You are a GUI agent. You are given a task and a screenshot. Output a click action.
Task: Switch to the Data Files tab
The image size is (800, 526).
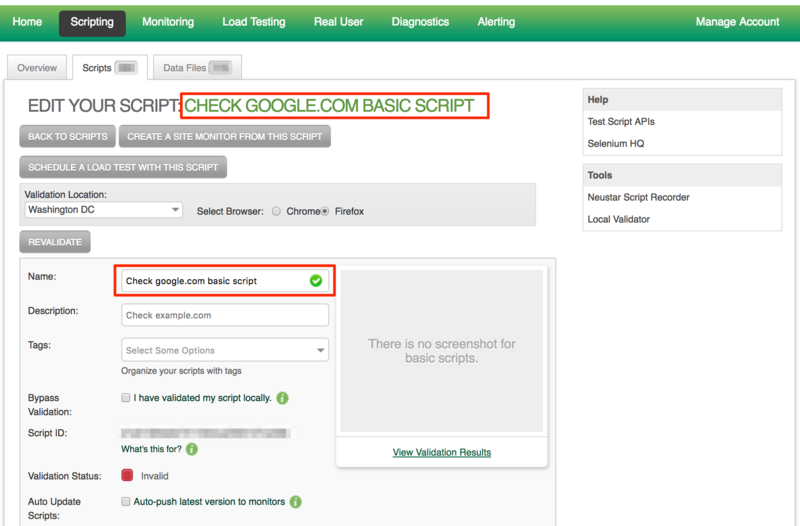197,68
